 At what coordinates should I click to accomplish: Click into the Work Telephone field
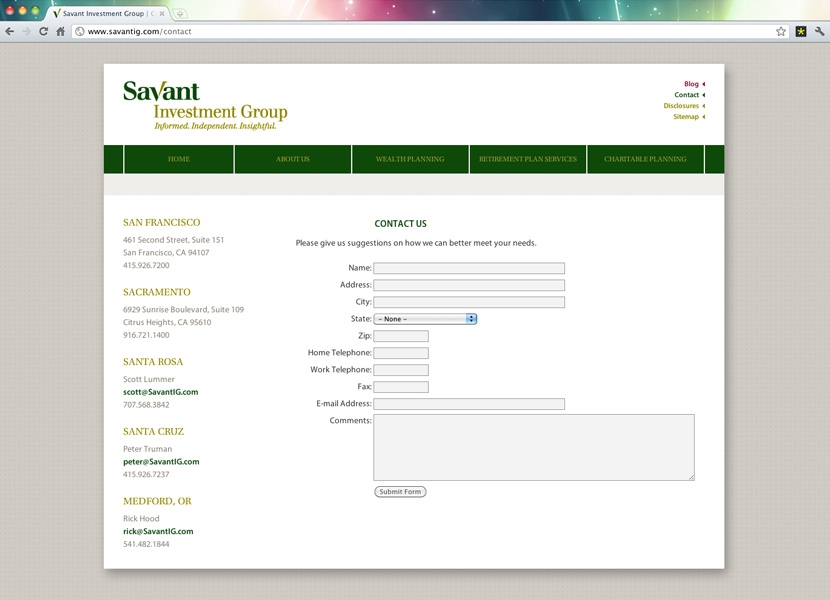401,370
